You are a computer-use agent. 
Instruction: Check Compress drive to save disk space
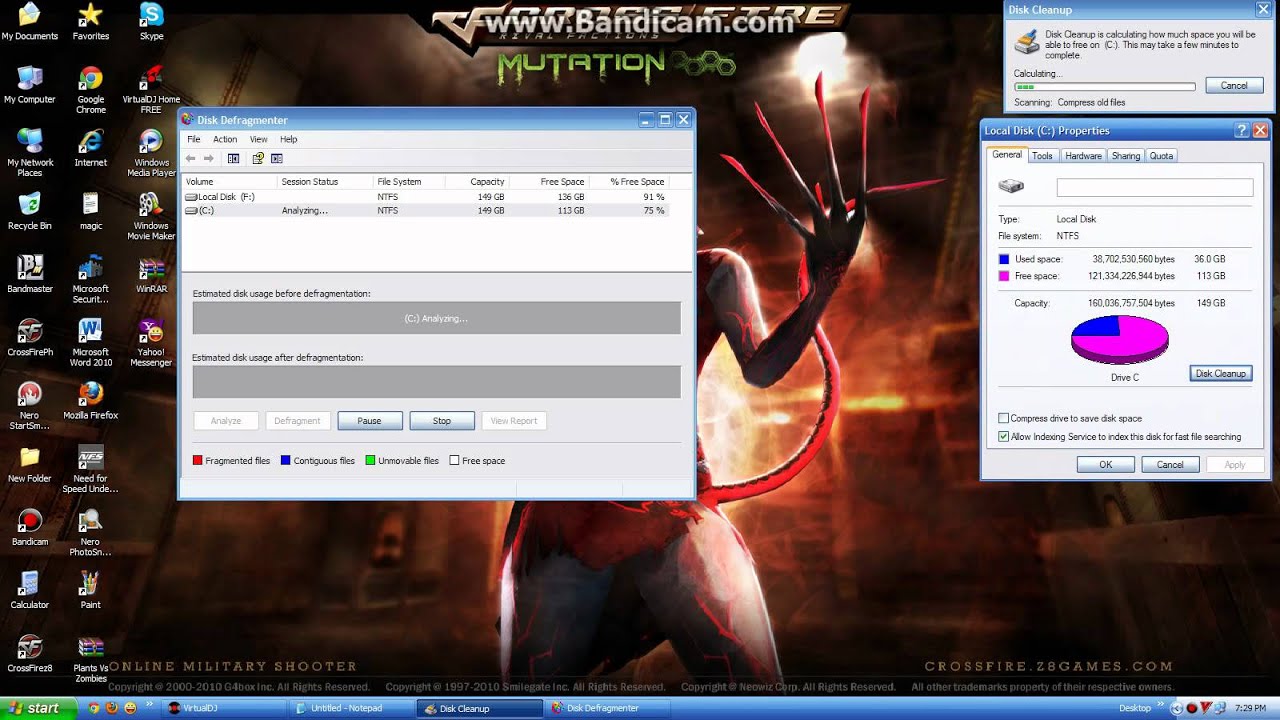[1004, 419]
